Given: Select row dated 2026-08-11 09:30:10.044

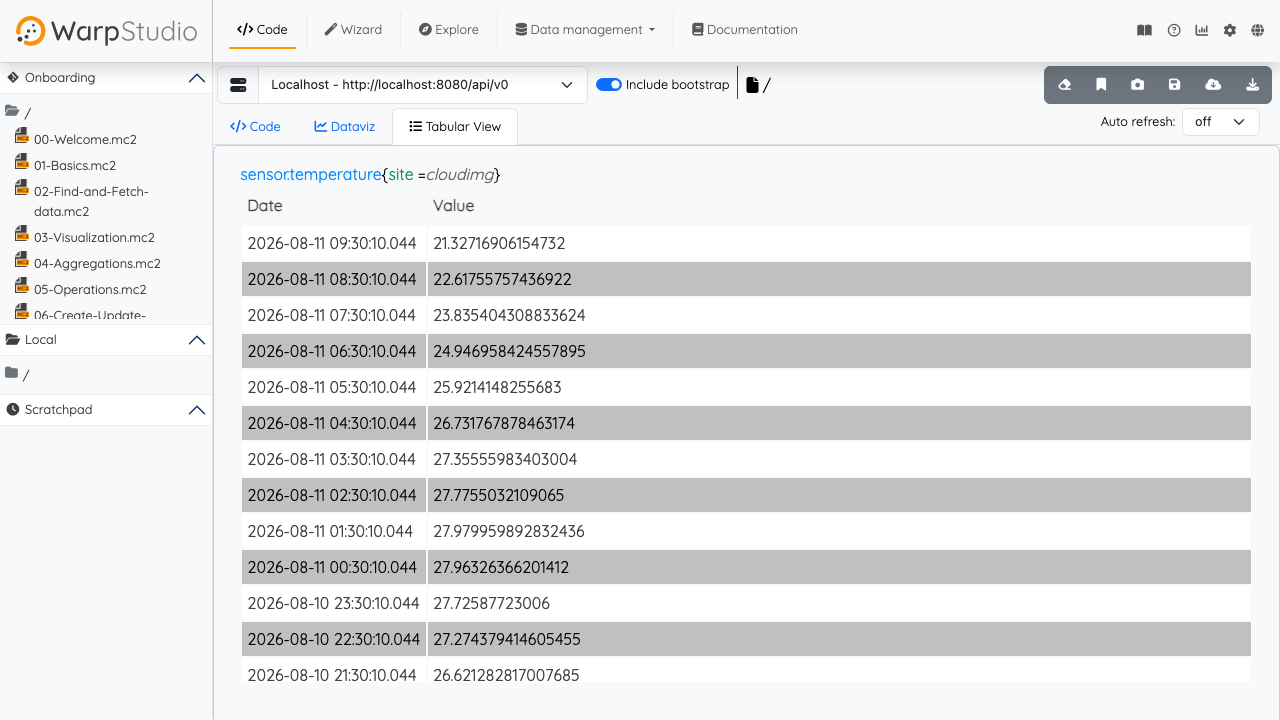Looking at the screenshot, I should [746, 243].
